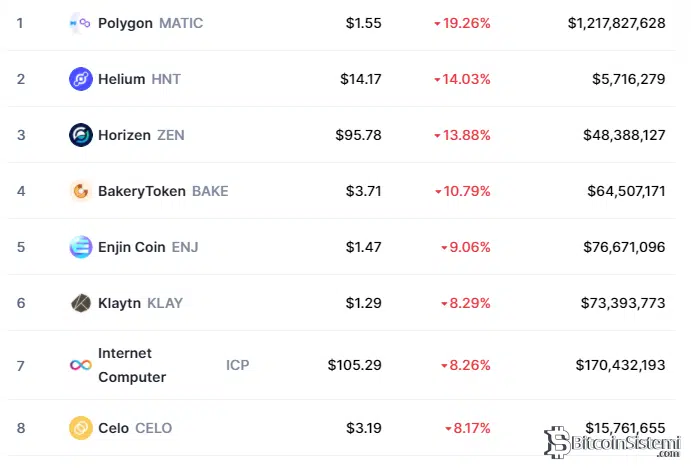Click the Klaytn KLAY coin icon

tap(81, 303)
